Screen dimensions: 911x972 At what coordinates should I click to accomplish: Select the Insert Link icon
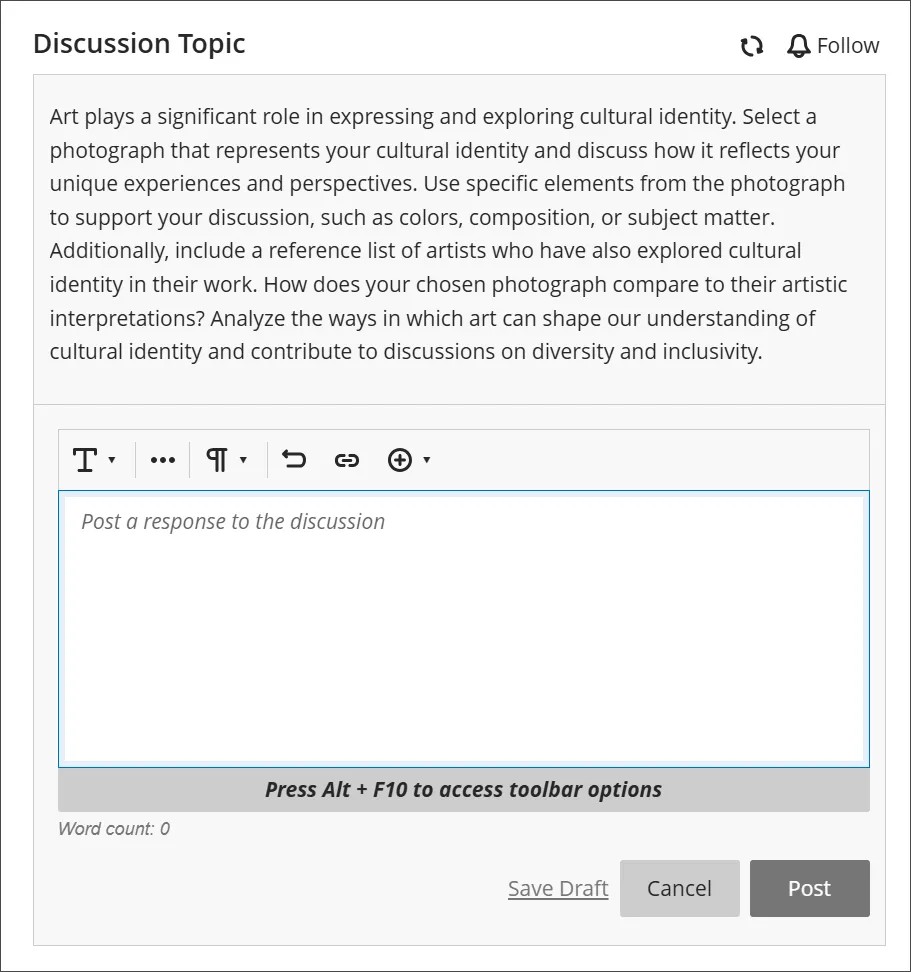click(x=347, y=460)
